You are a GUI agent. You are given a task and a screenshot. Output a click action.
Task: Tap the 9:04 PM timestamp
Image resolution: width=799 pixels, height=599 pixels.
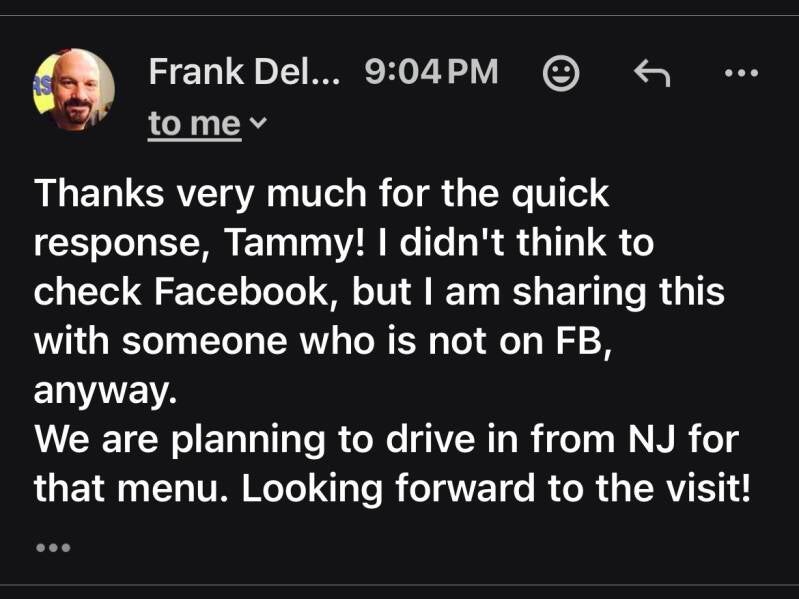pyautogui.click(x=432, y=72)
